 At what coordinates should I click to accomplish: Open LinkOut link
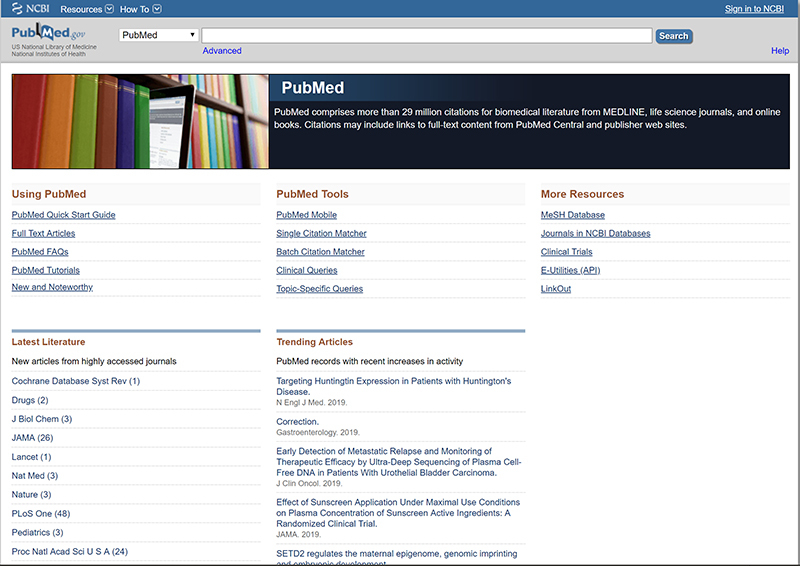pos(556,288)
